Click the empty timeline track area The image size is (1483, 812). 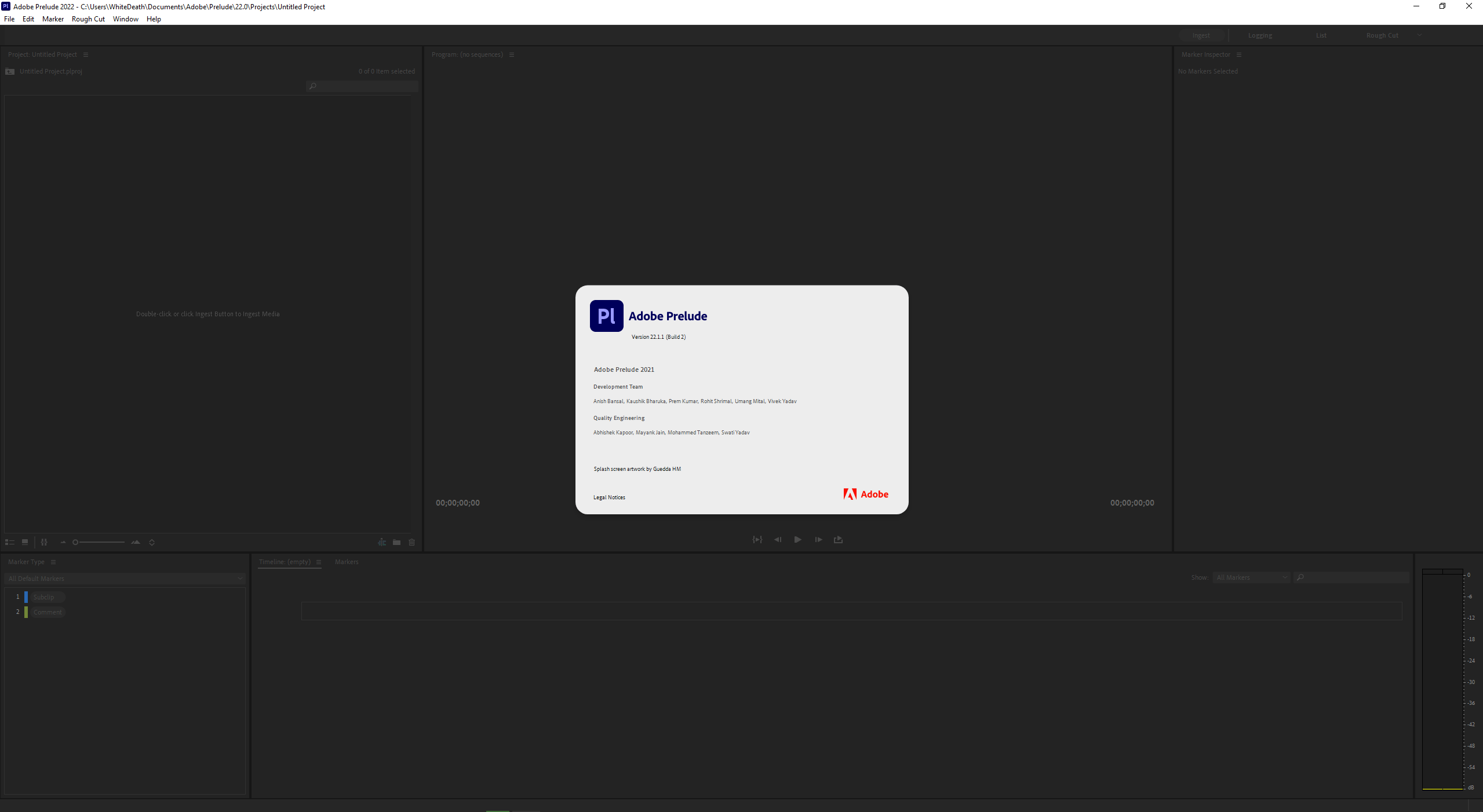coord(851,611)
